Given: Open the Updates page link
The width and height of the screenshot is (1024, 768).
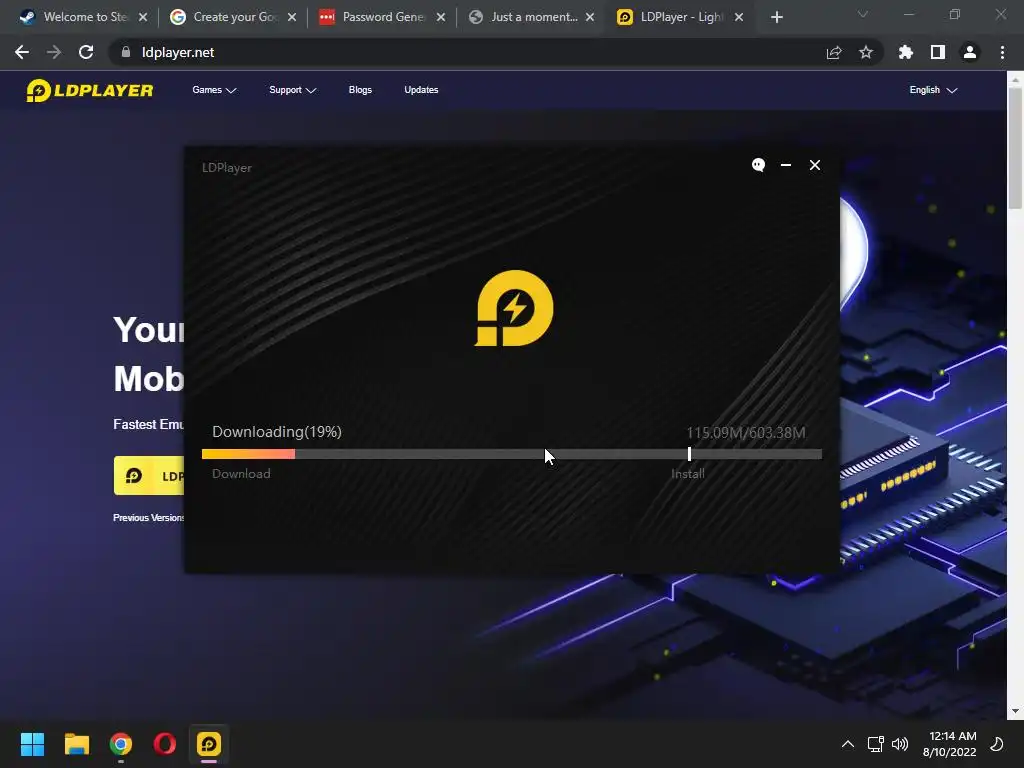Looking at the screenshot, I should click(421, 90).
